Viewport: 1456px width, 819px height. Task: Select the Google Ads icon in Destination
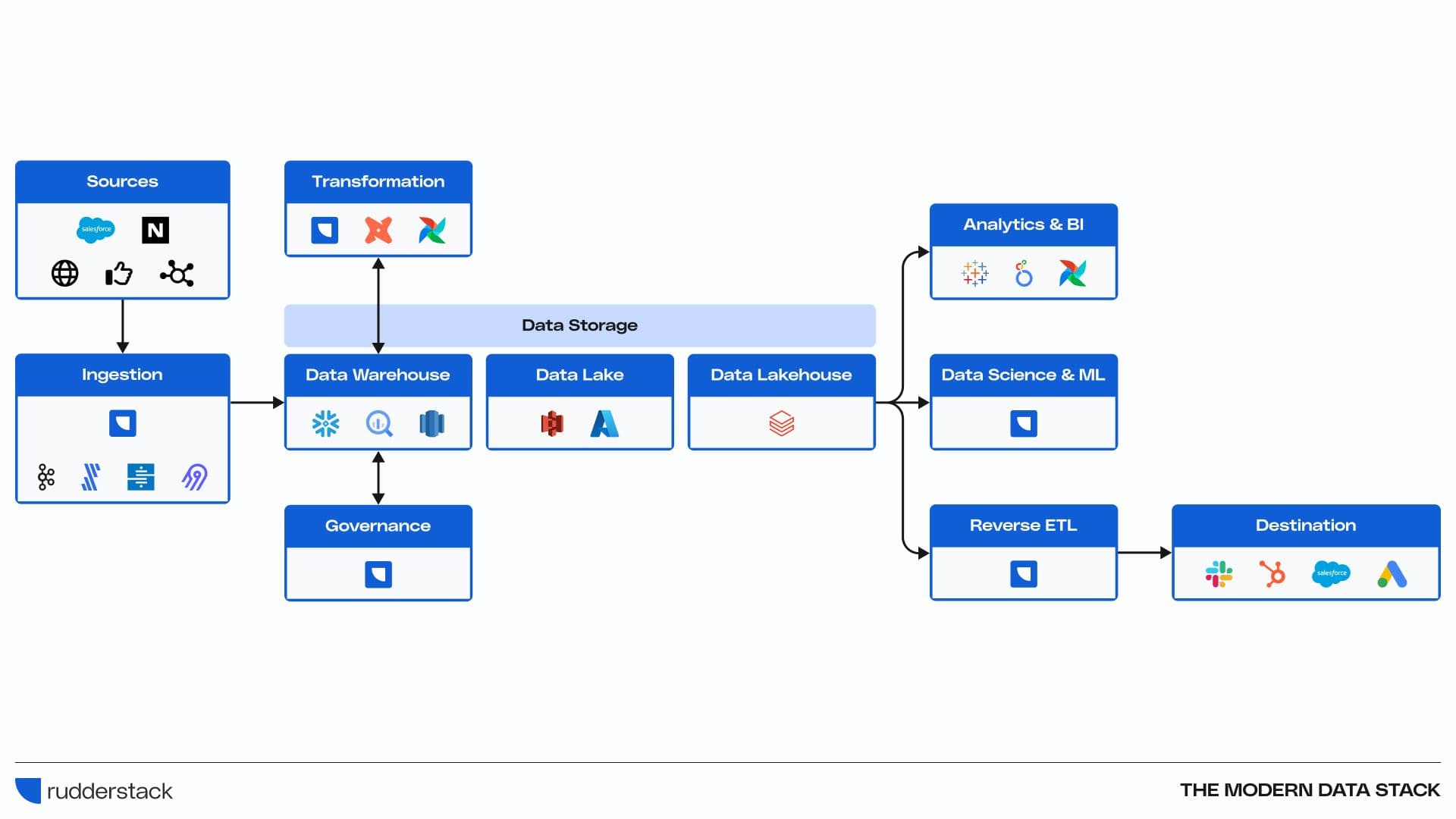[x=1392, y=574]
